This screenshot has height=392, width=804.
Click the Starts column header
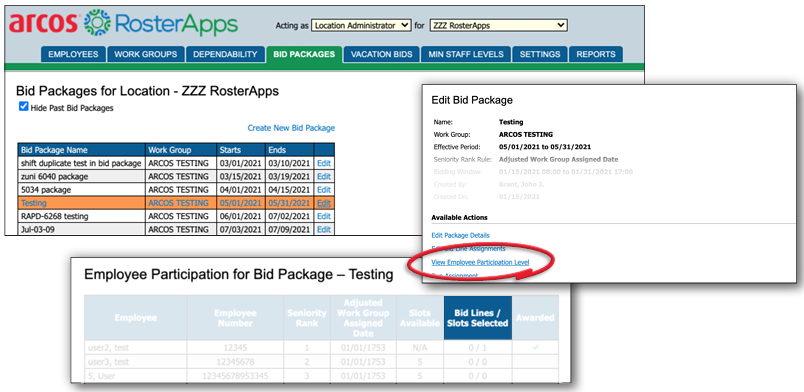point(241,150)
